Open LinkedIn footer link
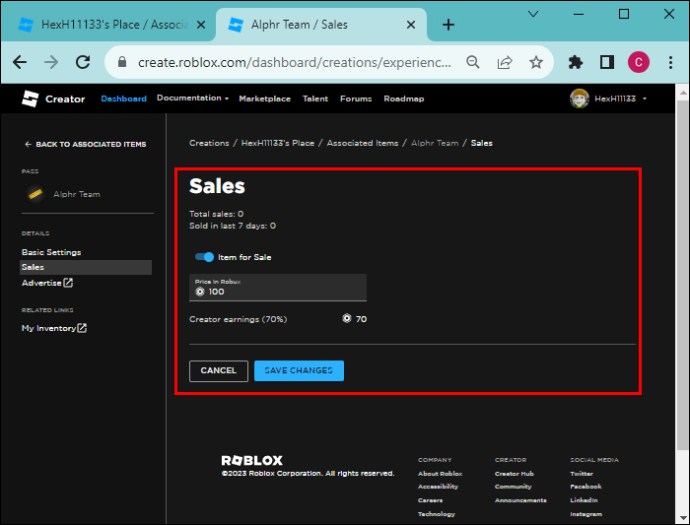Viewport: 690px width, 525px height. coord(584,500)
